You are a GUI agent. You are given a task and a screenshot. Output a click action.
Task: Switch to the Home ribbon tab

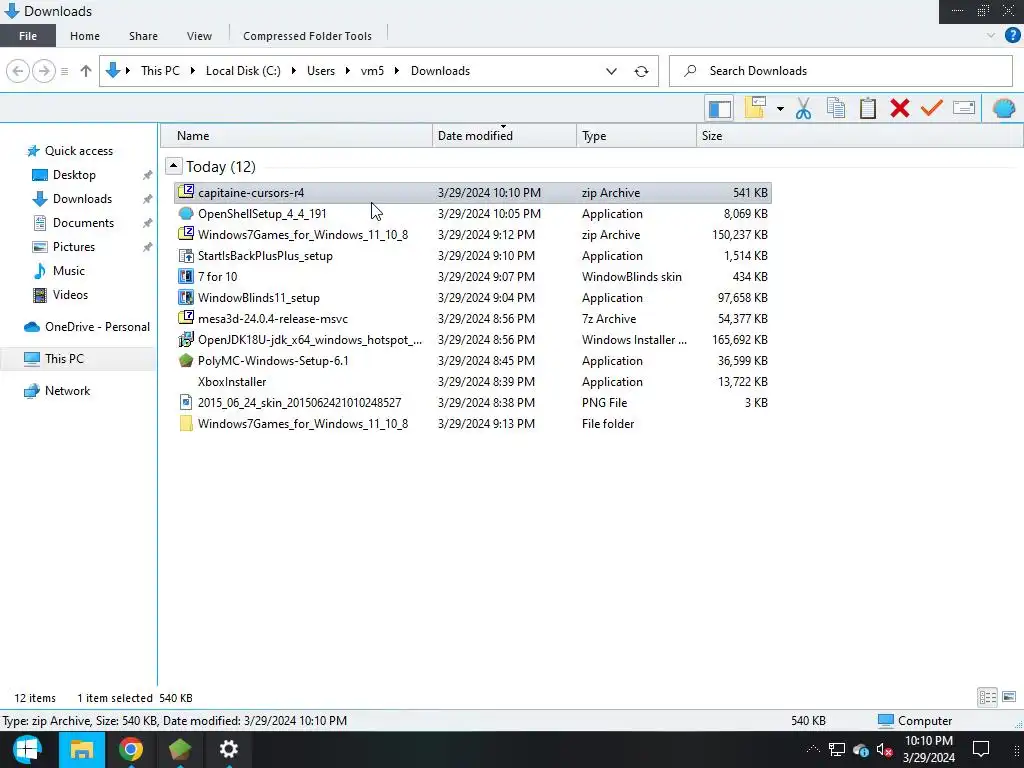coord(85,36)
